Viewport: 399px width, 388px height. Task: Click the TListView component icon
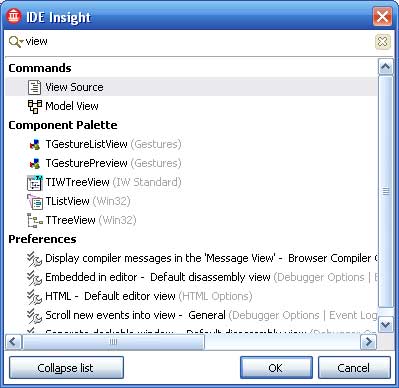point(35,202)
